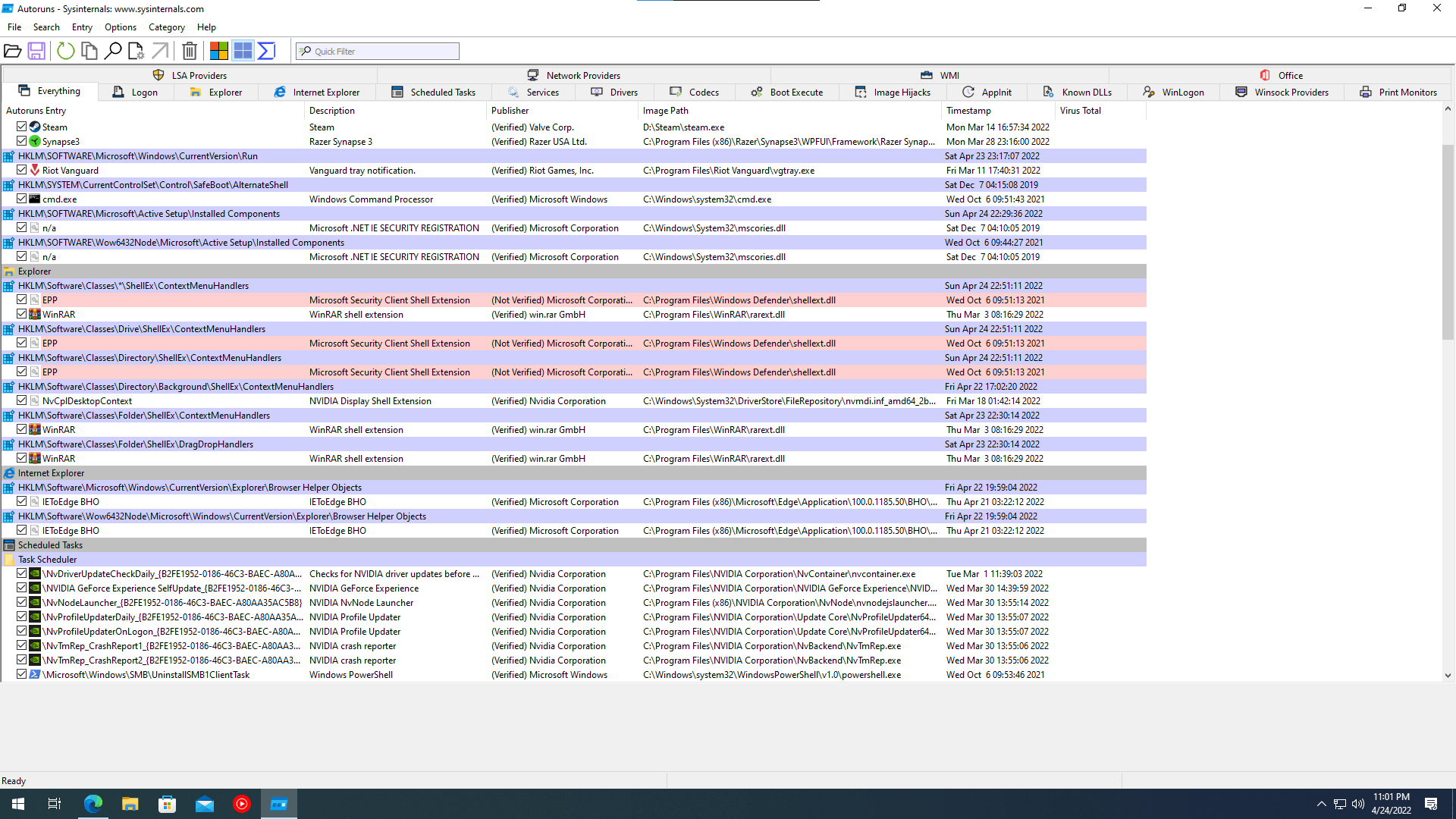Click the Timestamp column header

coord(968,111)
